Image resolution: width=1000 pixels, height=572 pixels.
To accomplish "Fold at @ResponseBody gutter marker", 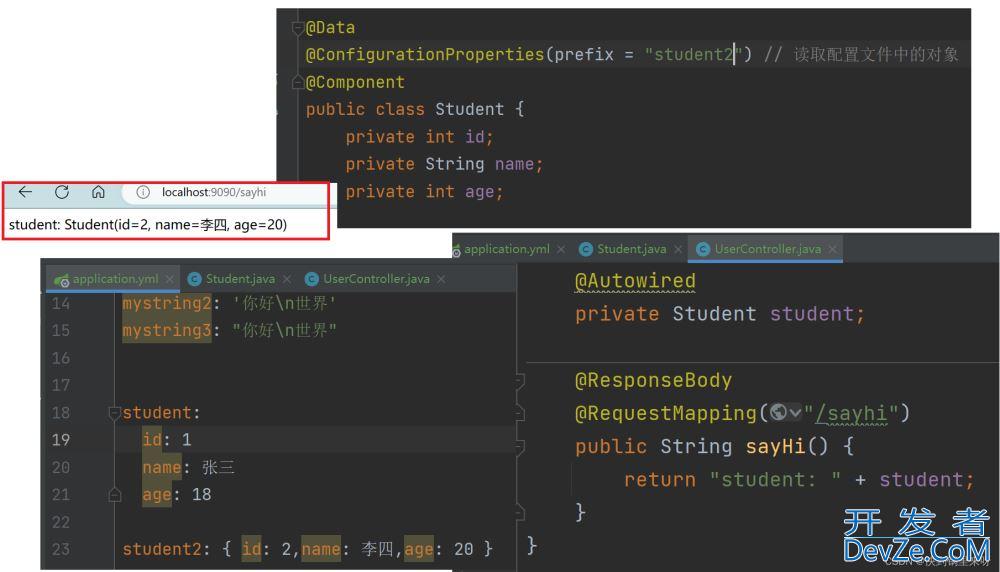I will [520, 381].
